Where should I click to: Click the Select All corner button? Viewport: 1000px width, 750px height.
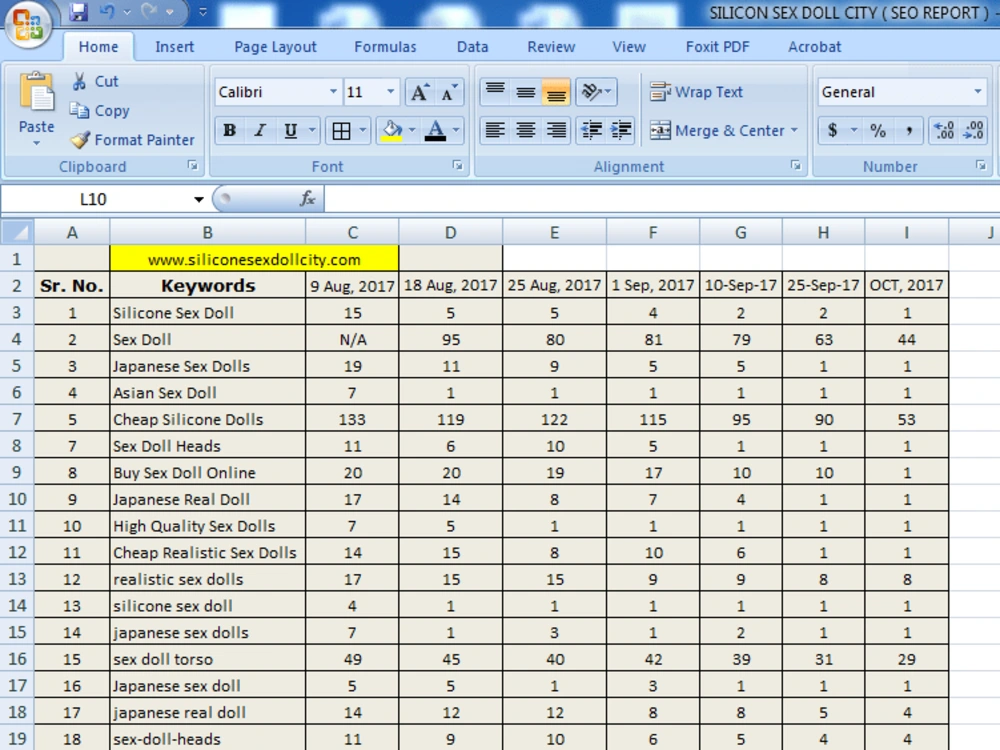tap(17, 232)
